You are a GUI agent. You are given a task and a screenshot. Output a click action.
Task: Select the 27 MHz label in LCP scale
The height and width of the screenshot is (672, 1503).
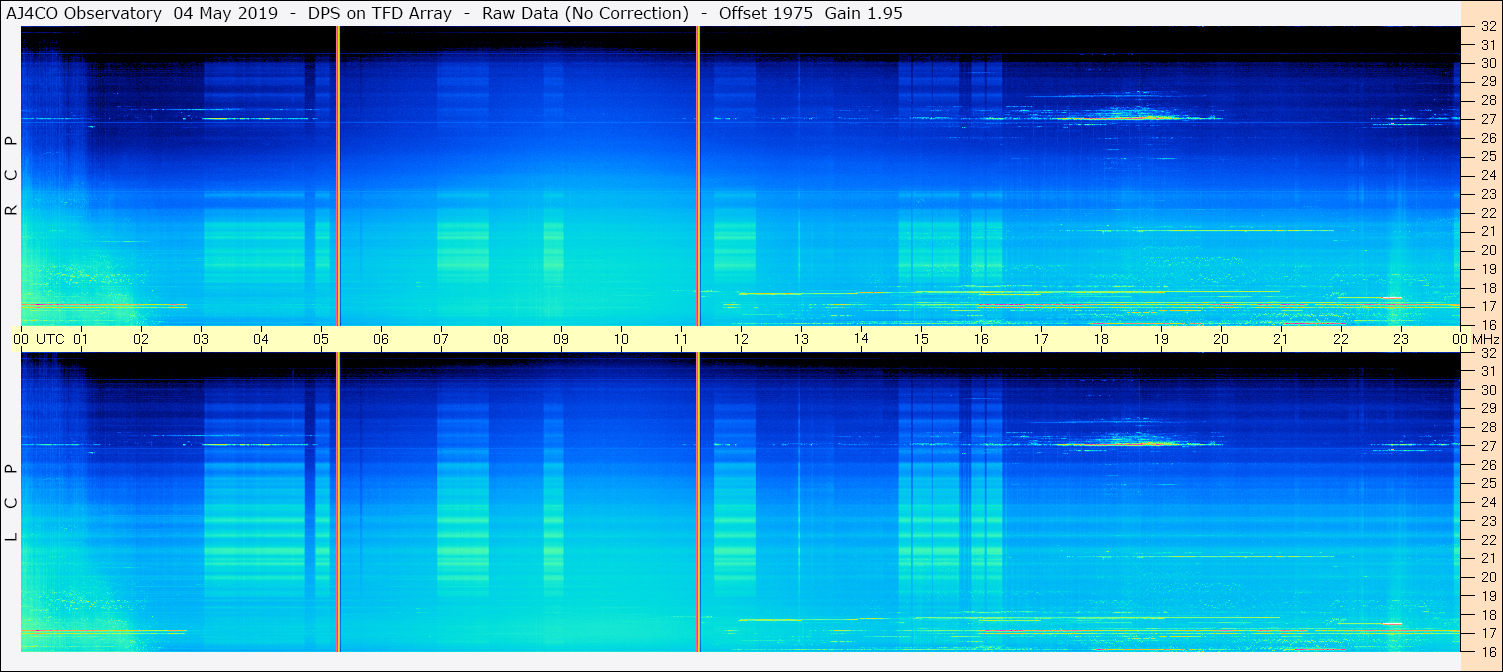click(1488, 446)
